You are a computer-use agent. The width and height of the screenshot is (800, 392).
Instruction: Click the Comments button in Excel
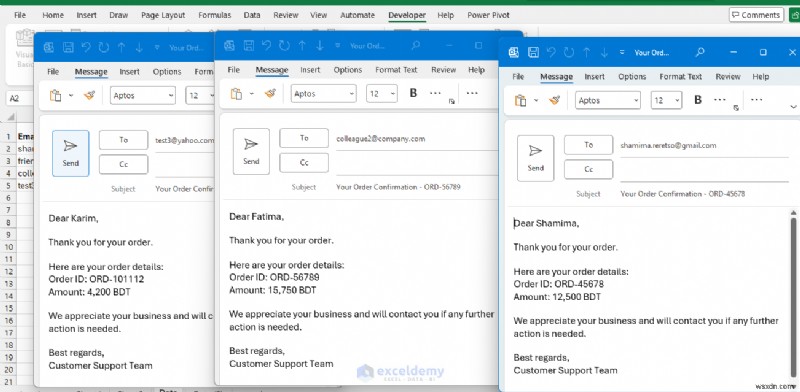pyautogui.click(x=756, y=15)
